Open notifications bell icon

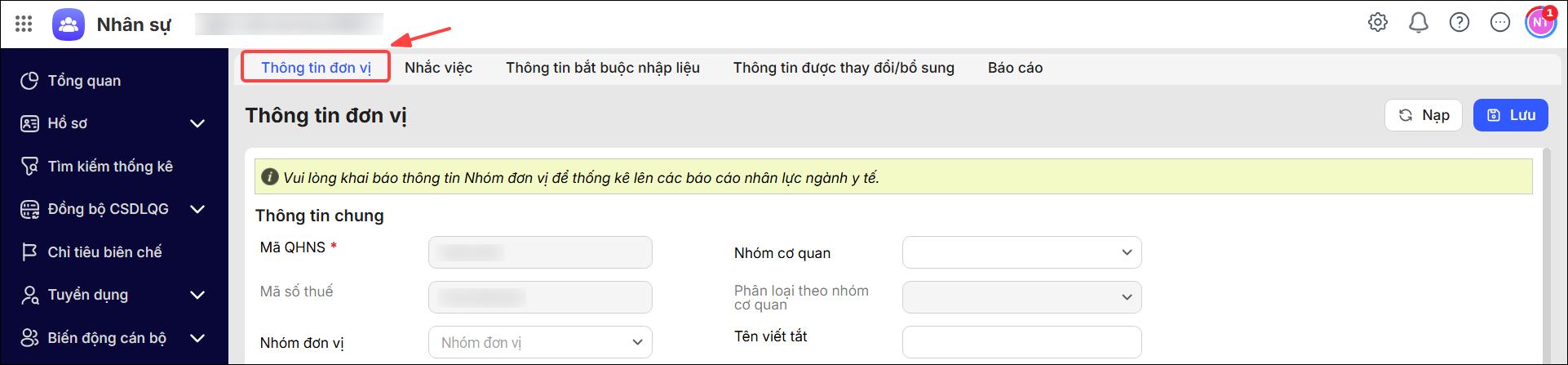click(1419, 22)
